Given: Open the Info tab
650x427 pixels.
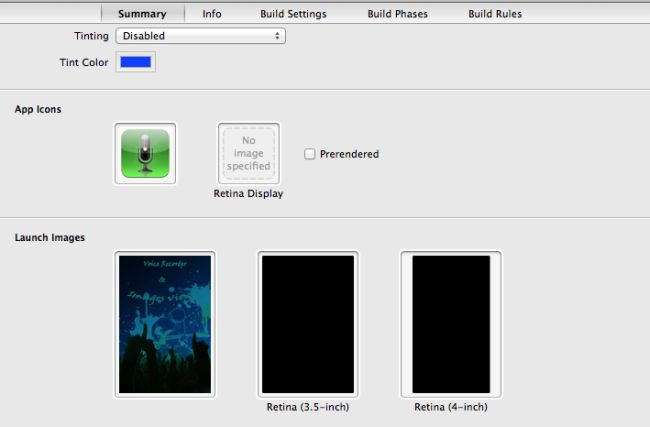Looking at the screenshot, I should pos(212,14).
